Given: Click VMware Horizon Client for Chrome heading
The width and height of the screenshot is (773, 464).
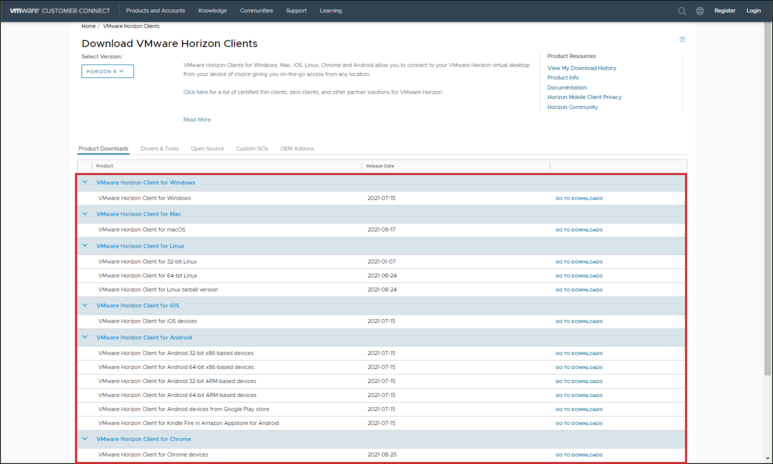Looking at the screenshot, I should (x=143, y=439).
